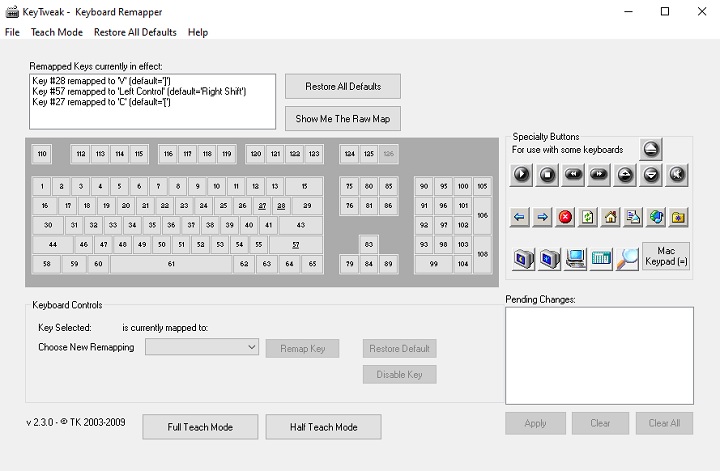Select function key 112
This screenshot has width=720, height=471.
point(81,154)
